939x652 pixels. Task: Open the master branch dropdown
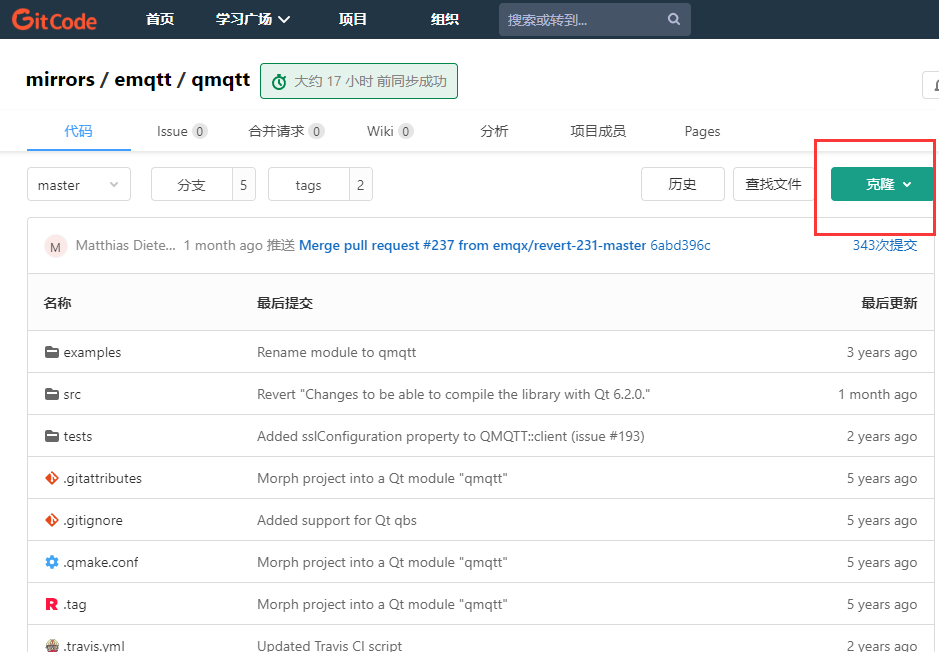point(78,184)
